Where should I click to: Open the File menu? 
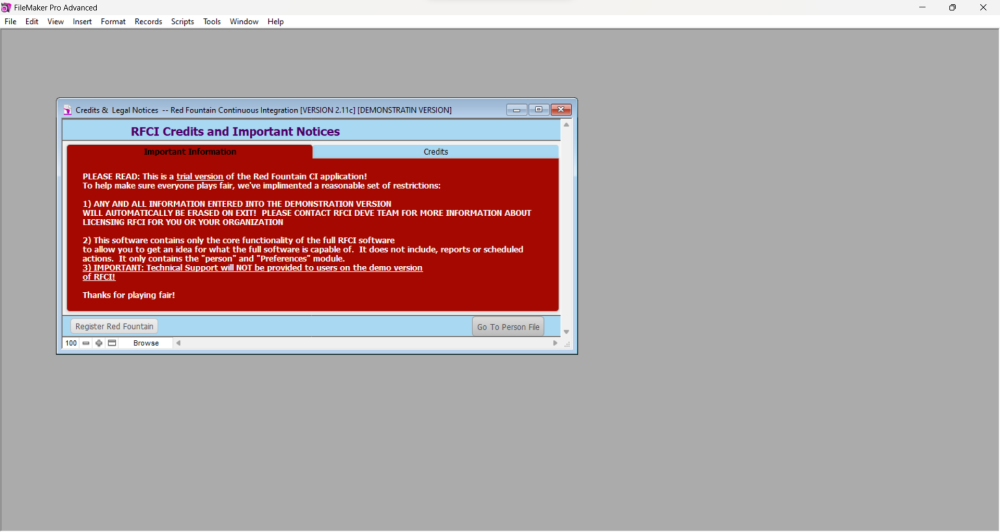pos(10,21)
